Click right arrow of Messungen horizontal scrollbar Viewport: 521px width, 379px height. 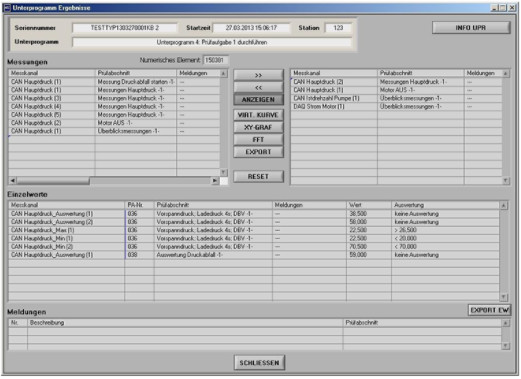point(215,180)
